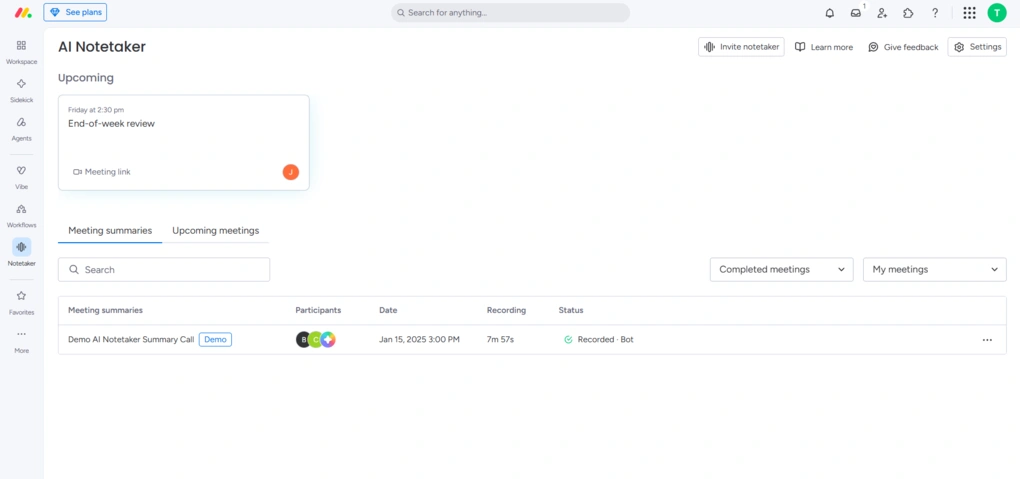Image resolution: width=1020 pixels, height=479 pixels.
Task: Click the AI bot participant avatar
Action: click(x=328, y=340)
